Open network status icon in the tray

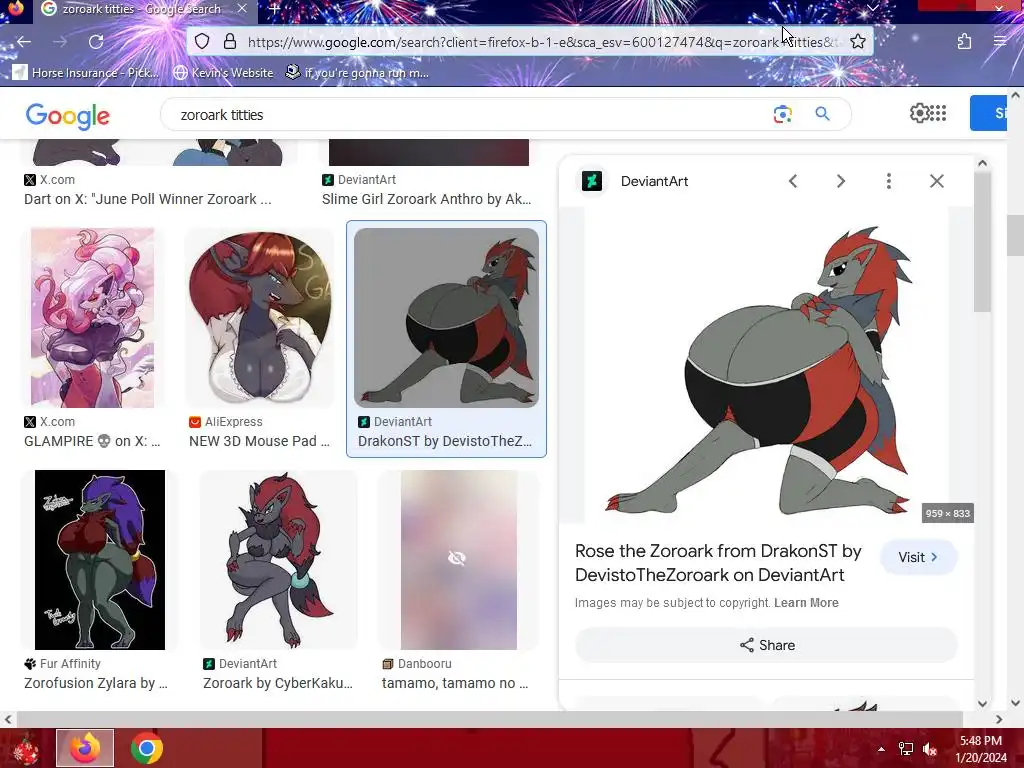point(906,749)
